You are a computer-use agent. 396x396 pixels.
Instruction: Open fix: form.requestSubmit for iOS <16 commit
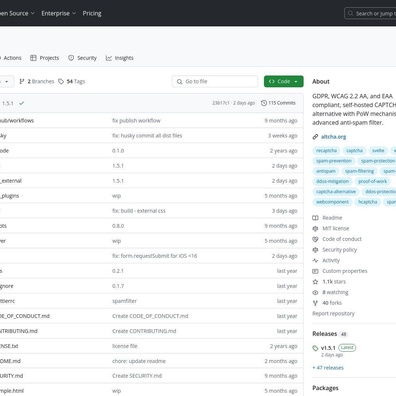pyautogui.click(x=155, y=256)
